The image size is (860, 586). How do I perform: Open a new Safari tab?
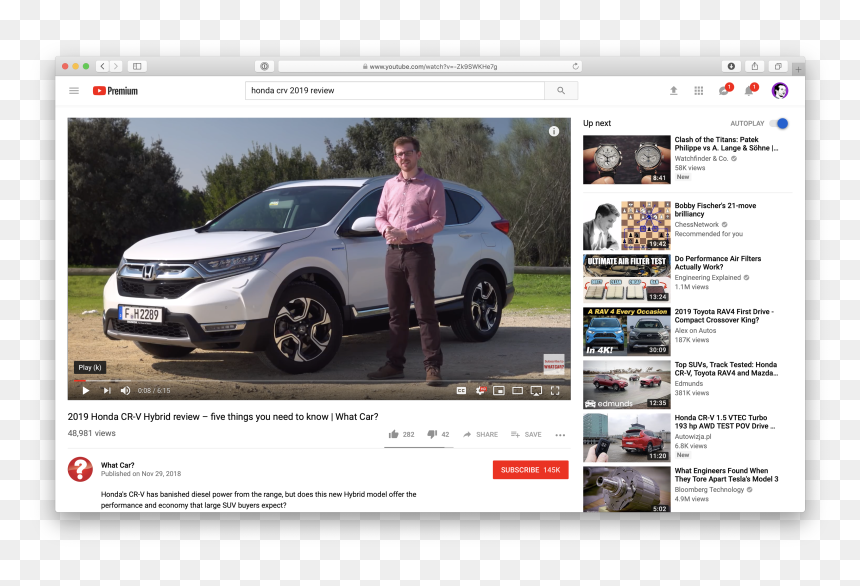[x=799, y=69]
